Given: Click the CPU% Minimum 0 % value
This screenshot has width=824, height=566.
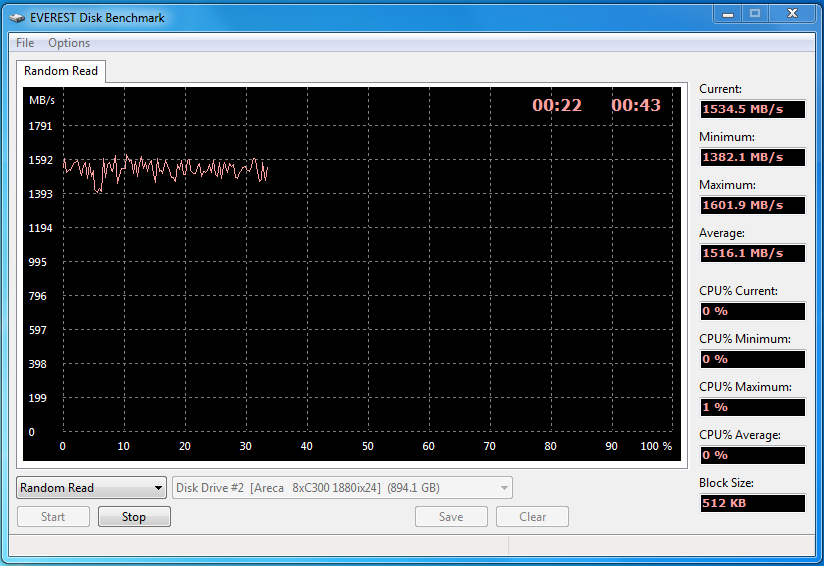Looking at the screenshot, I should (x=753, y=359).
